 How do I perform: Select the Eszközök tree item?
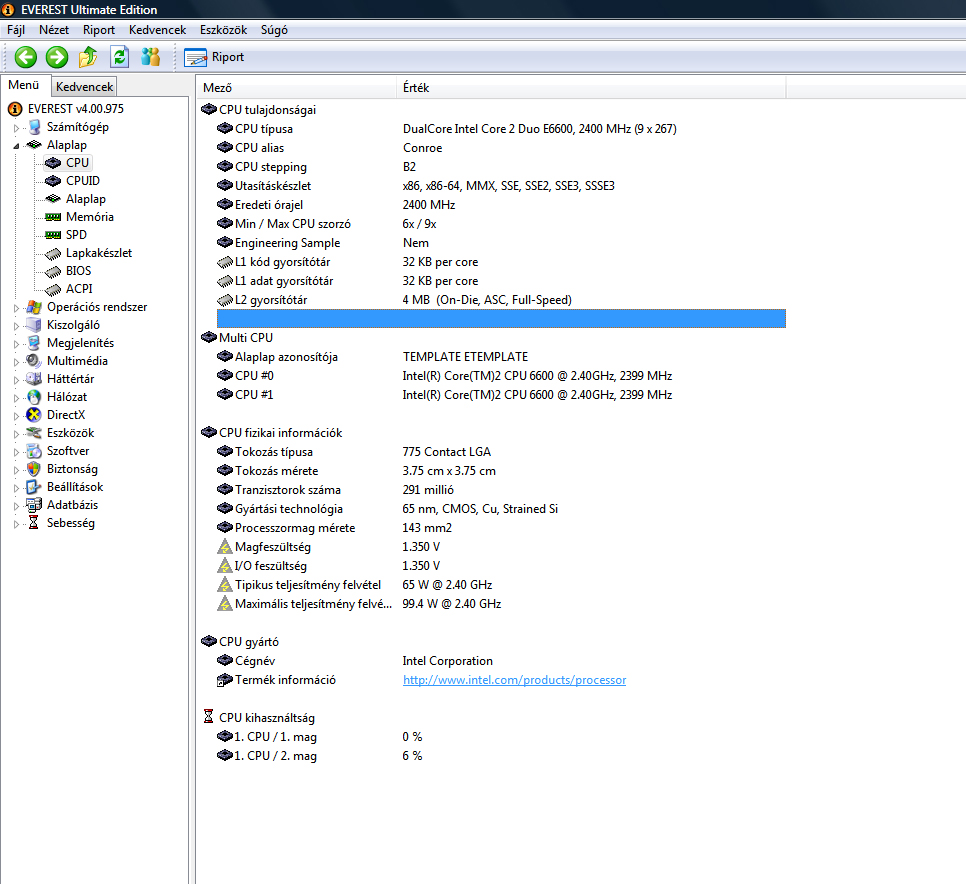70,433
